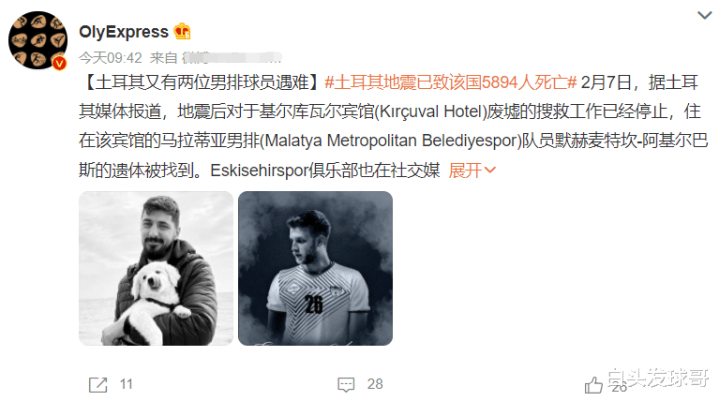
Task: Click the comment count 28
Action: click(375, 384)
